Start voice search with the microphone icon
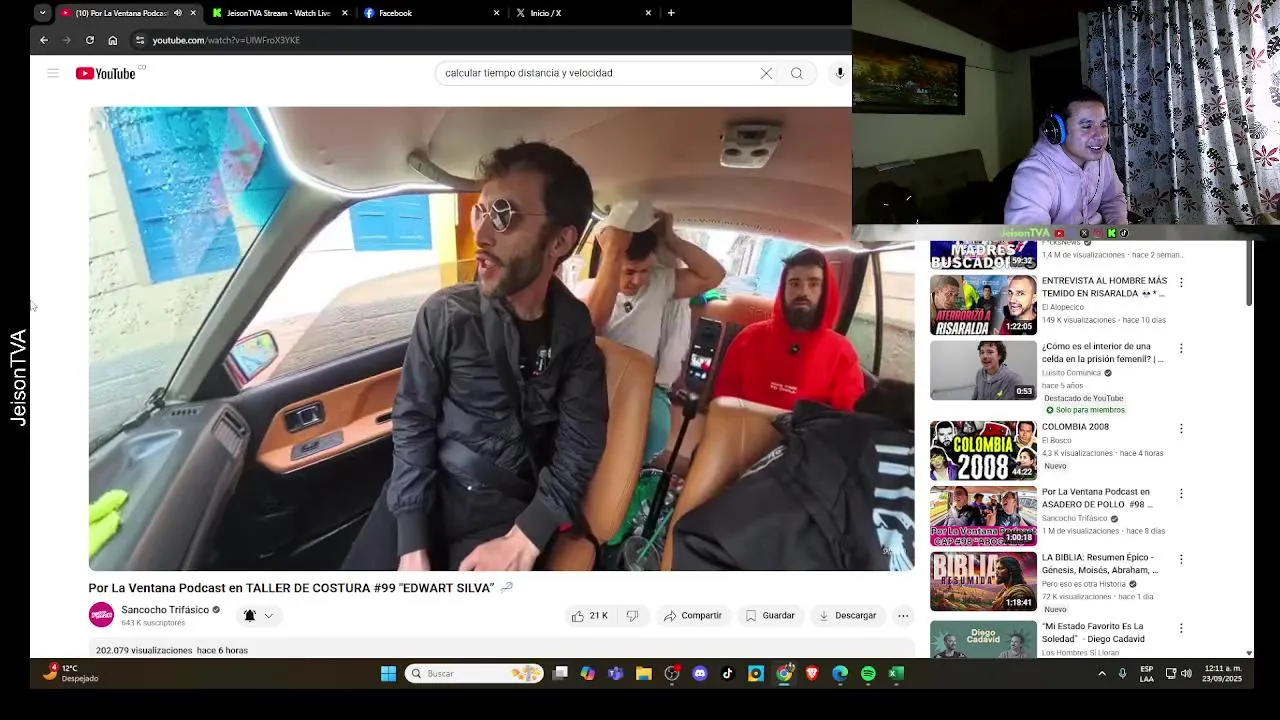This screenshot has width=1280, height=720. (840, 73)
